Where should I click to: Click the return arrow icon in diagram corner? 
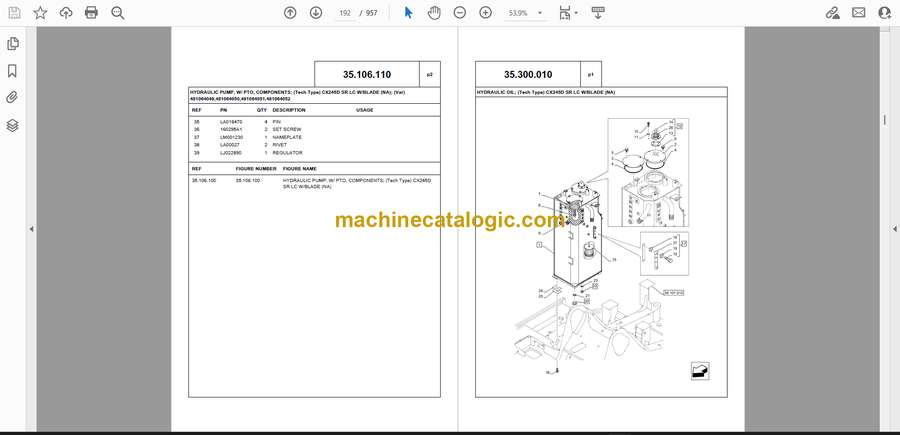coord(700,371)
